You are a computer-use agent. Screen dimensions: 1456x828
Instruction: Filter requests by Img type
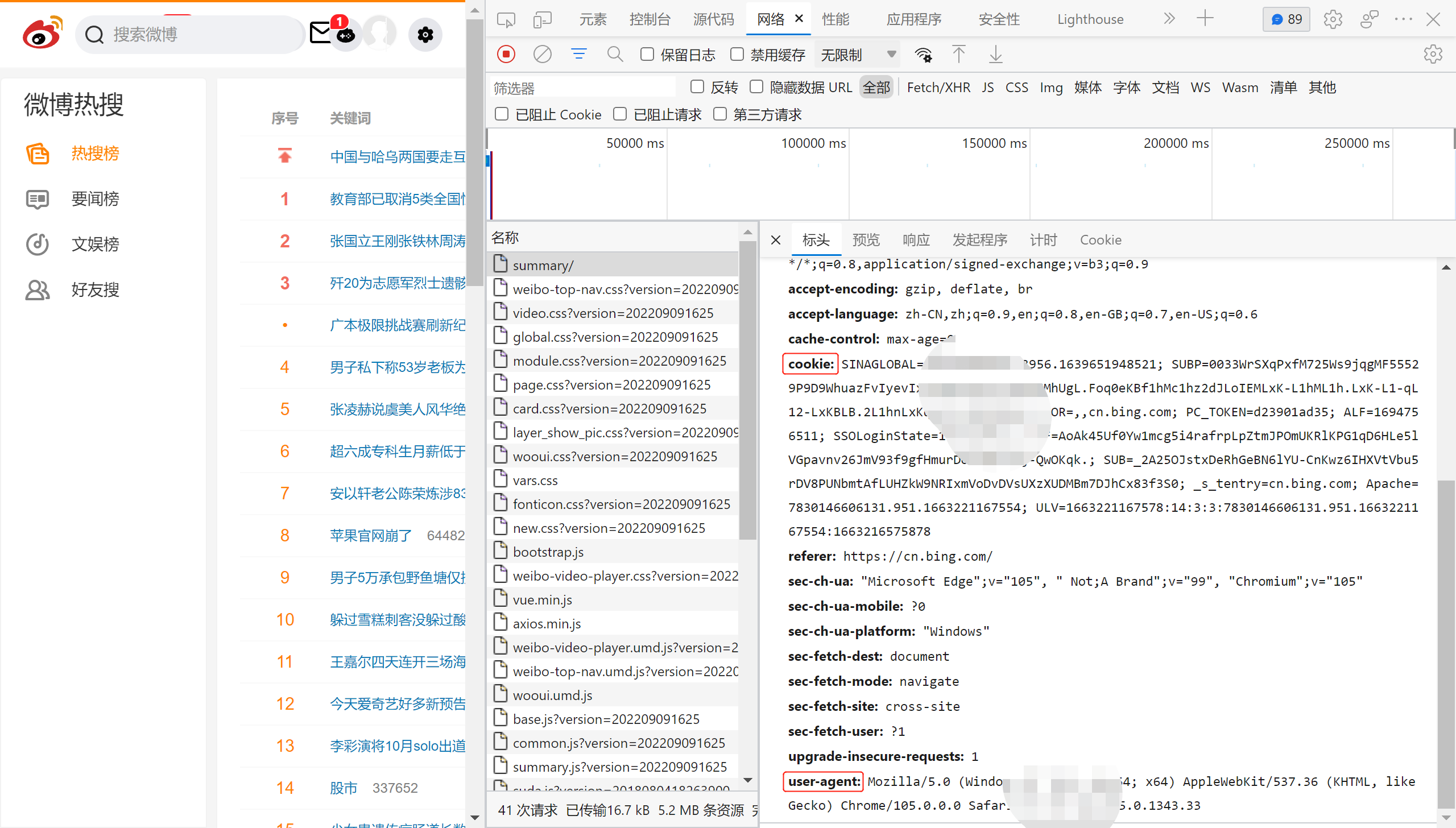pos(1051,88)
